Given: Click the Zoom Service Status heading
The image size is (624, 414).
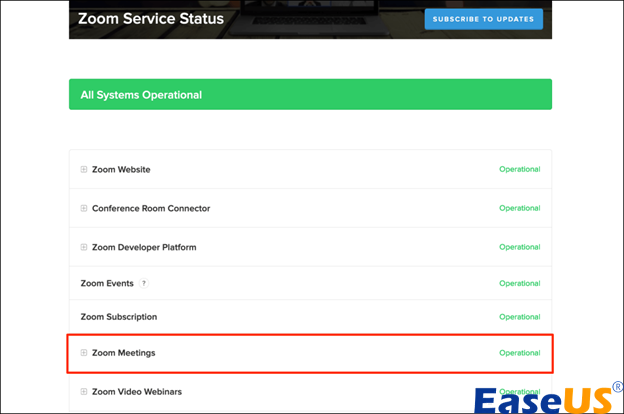Looking at the screenshot, I should (151, 19).
